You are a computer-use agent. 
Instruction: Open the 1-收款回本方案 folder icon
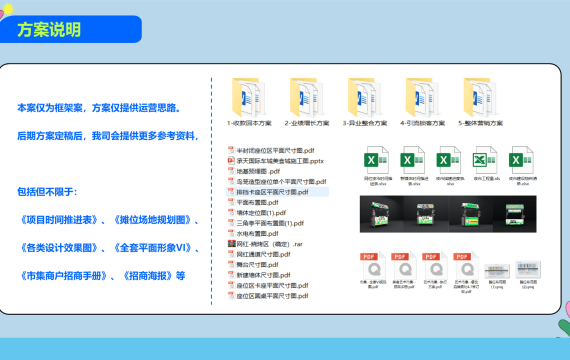point(249,97)
